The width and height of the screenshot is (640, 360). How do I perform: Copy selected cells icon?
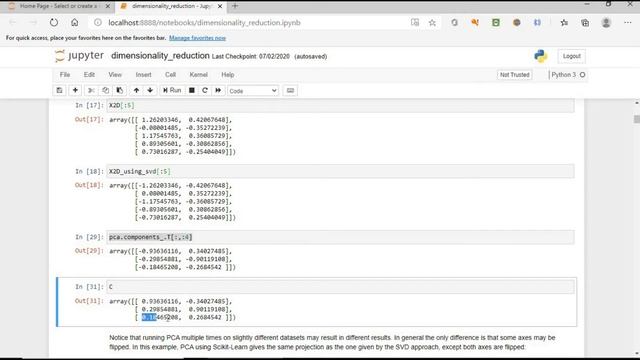pos(105,90)
